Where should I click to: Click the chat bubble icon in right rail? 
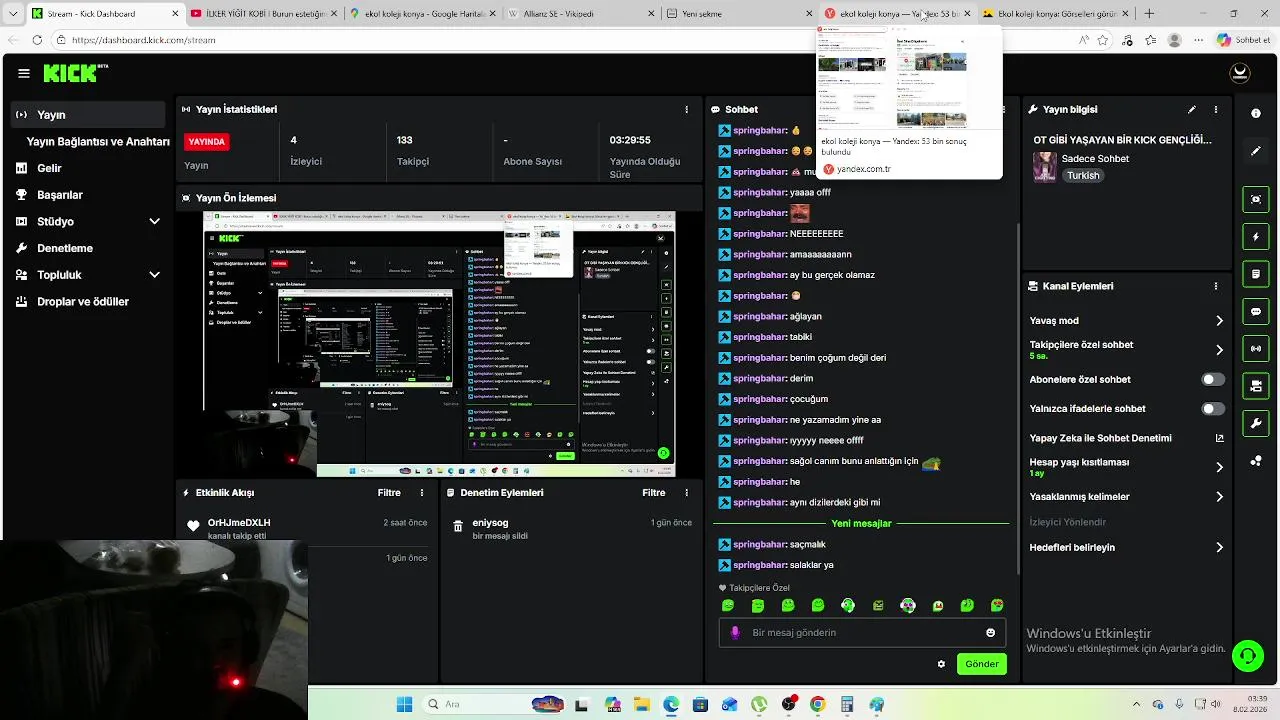point(1256,312)
